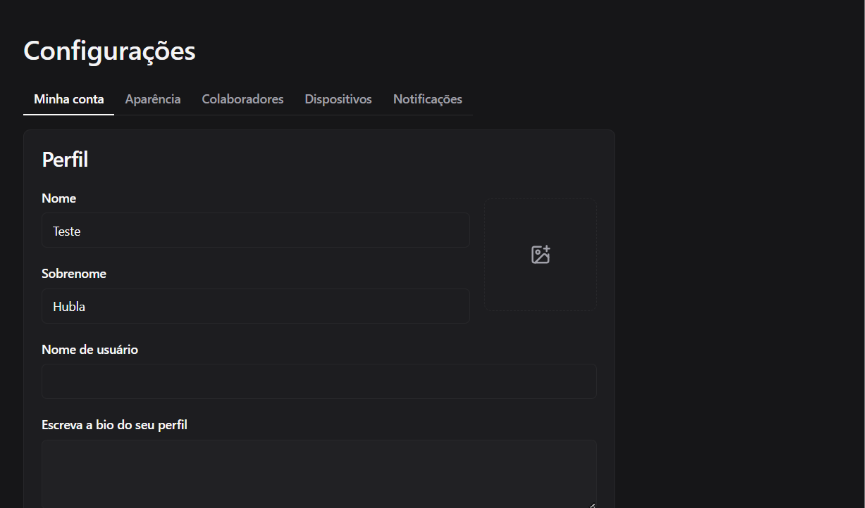Click the Configurações page heading
Screen dimensions: 865x508
click(109, 51)
